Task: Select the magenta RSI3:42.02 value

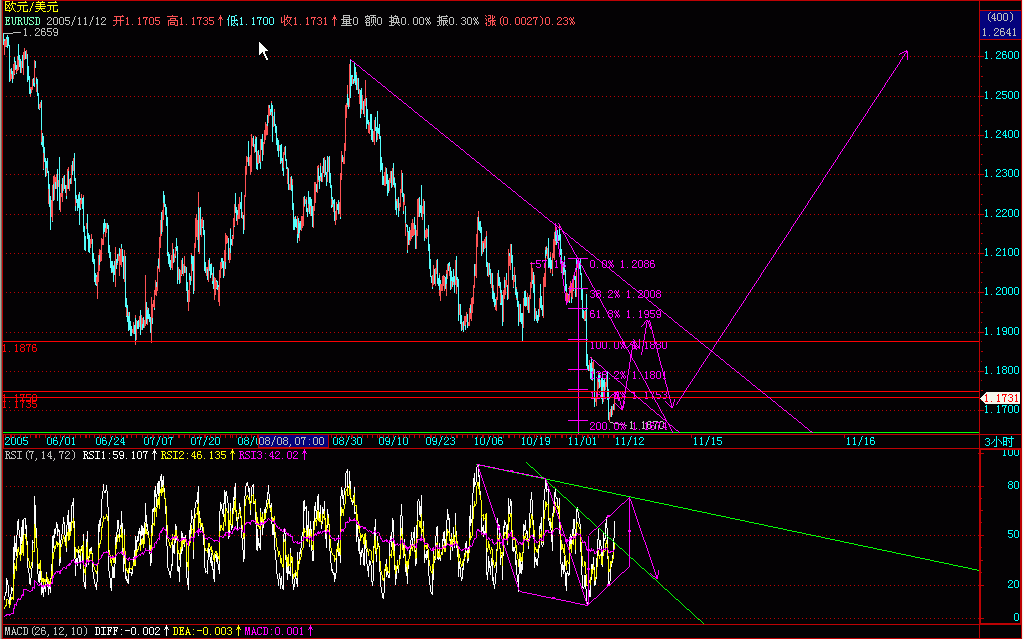Action: coord(272,455)
